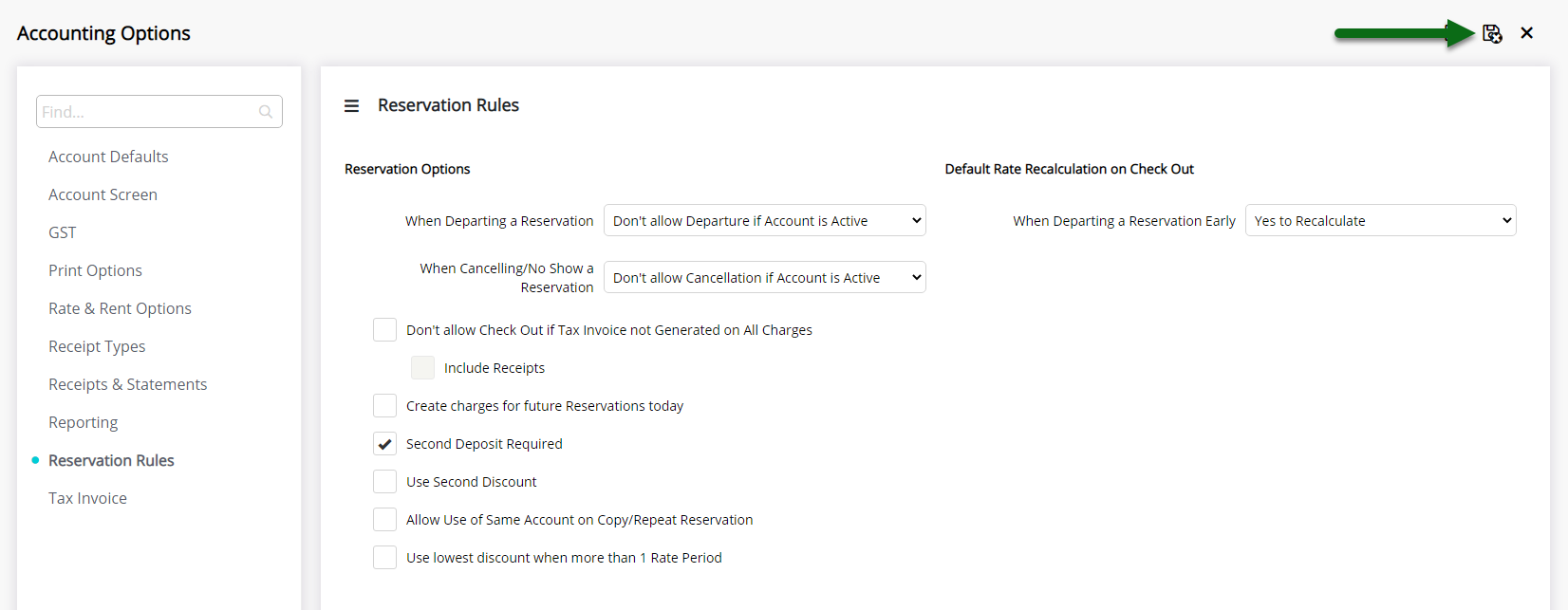Open Receipts & Statements section
The height and width of the screenshot is (610, 1568).
coord(127,384)
